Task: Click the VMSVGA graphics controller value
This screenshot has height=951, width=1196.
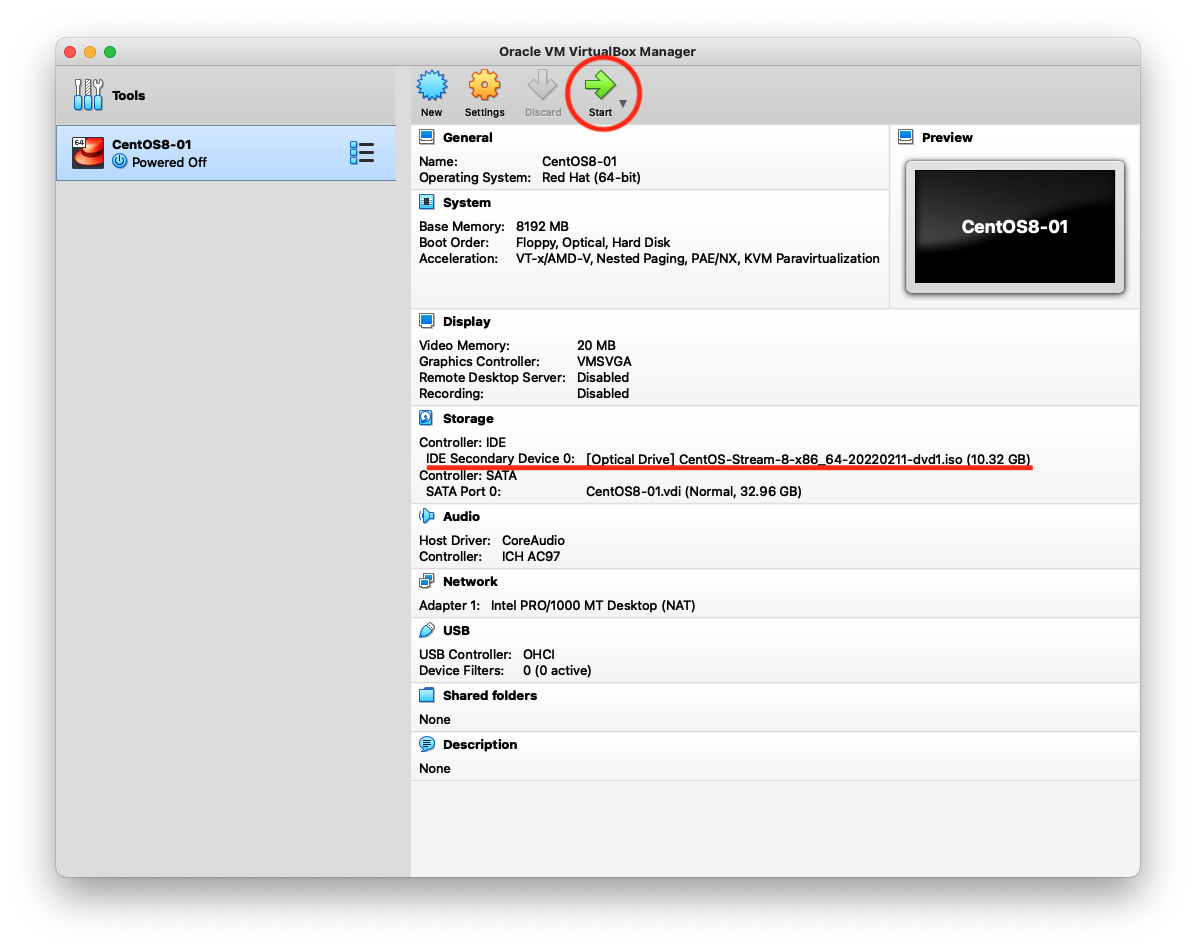Action: (604, 361)
